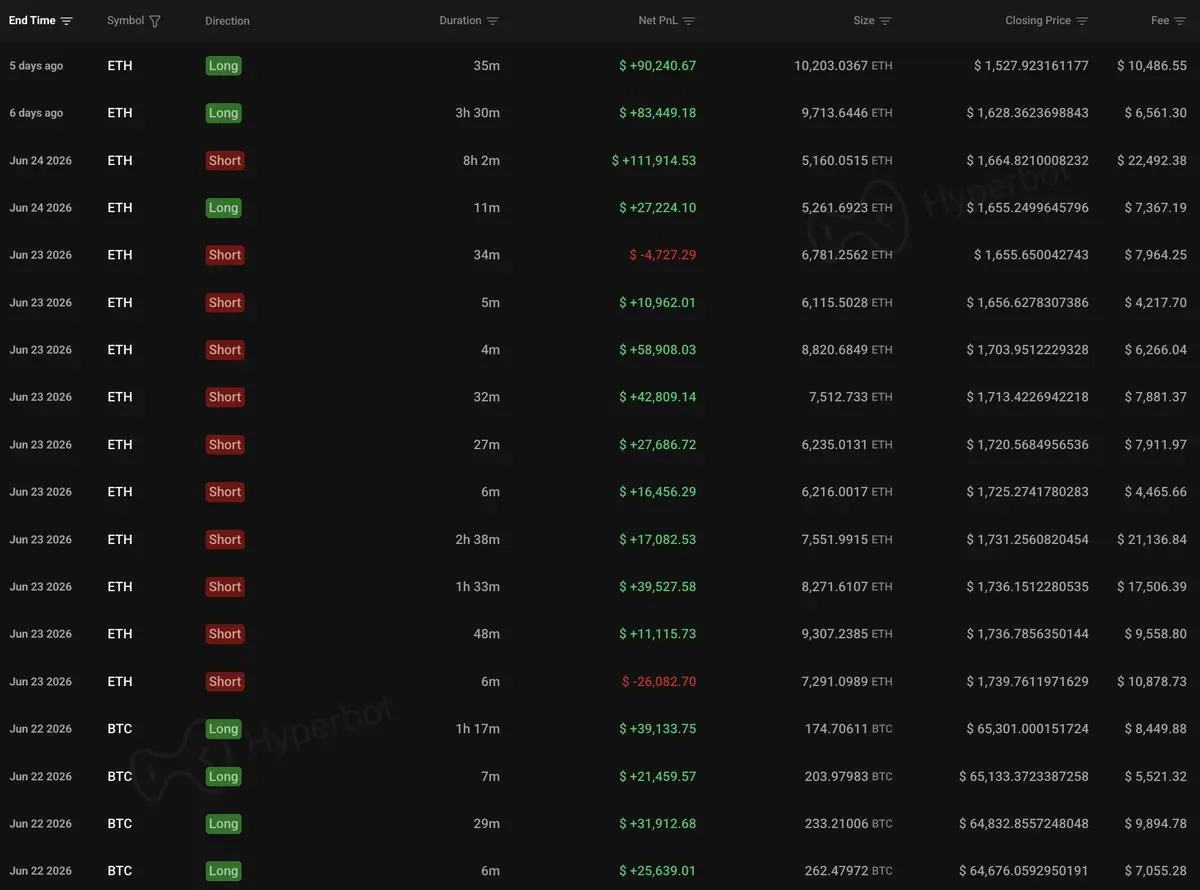
Task: Click Net PnL $ +16,456.29
Action: (657, 492)
